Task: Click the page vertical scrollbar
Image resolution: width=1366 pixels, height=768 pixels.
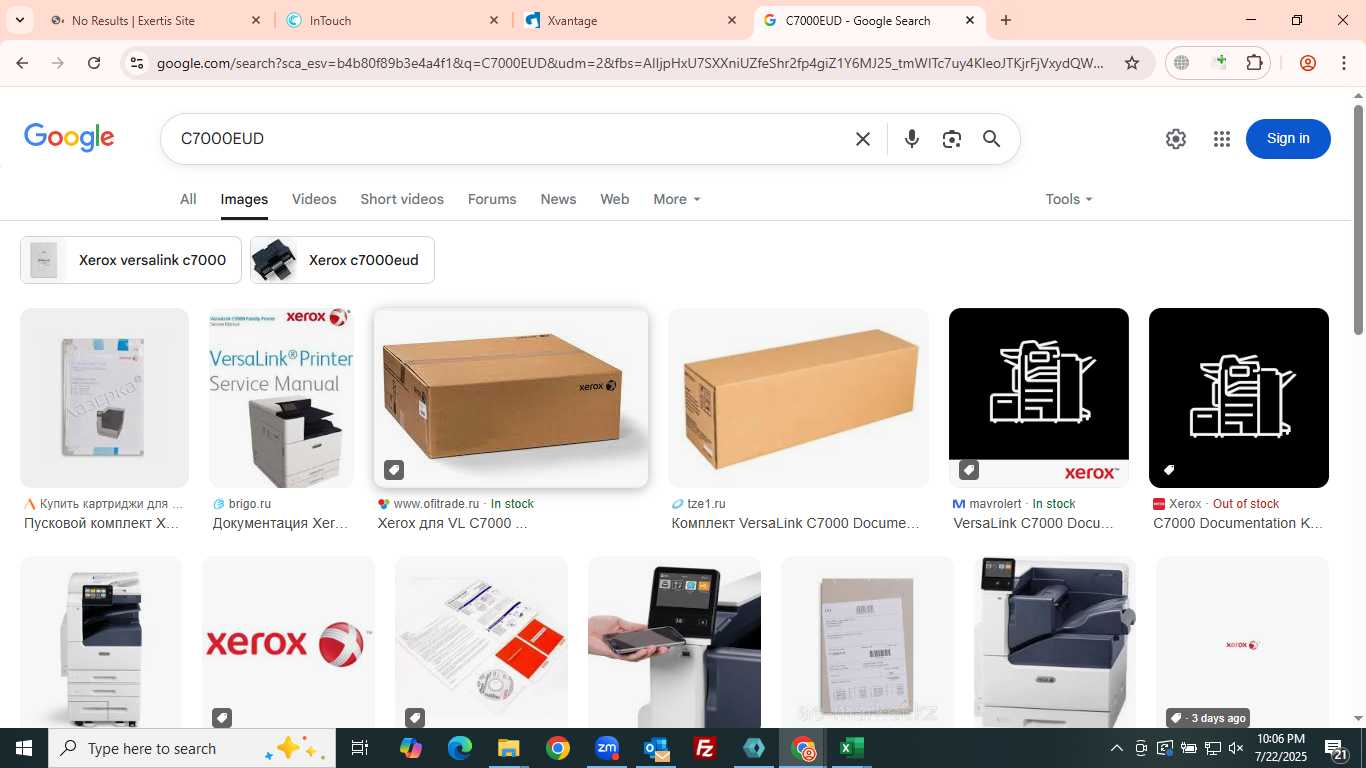Action: tap(1358, 220)
